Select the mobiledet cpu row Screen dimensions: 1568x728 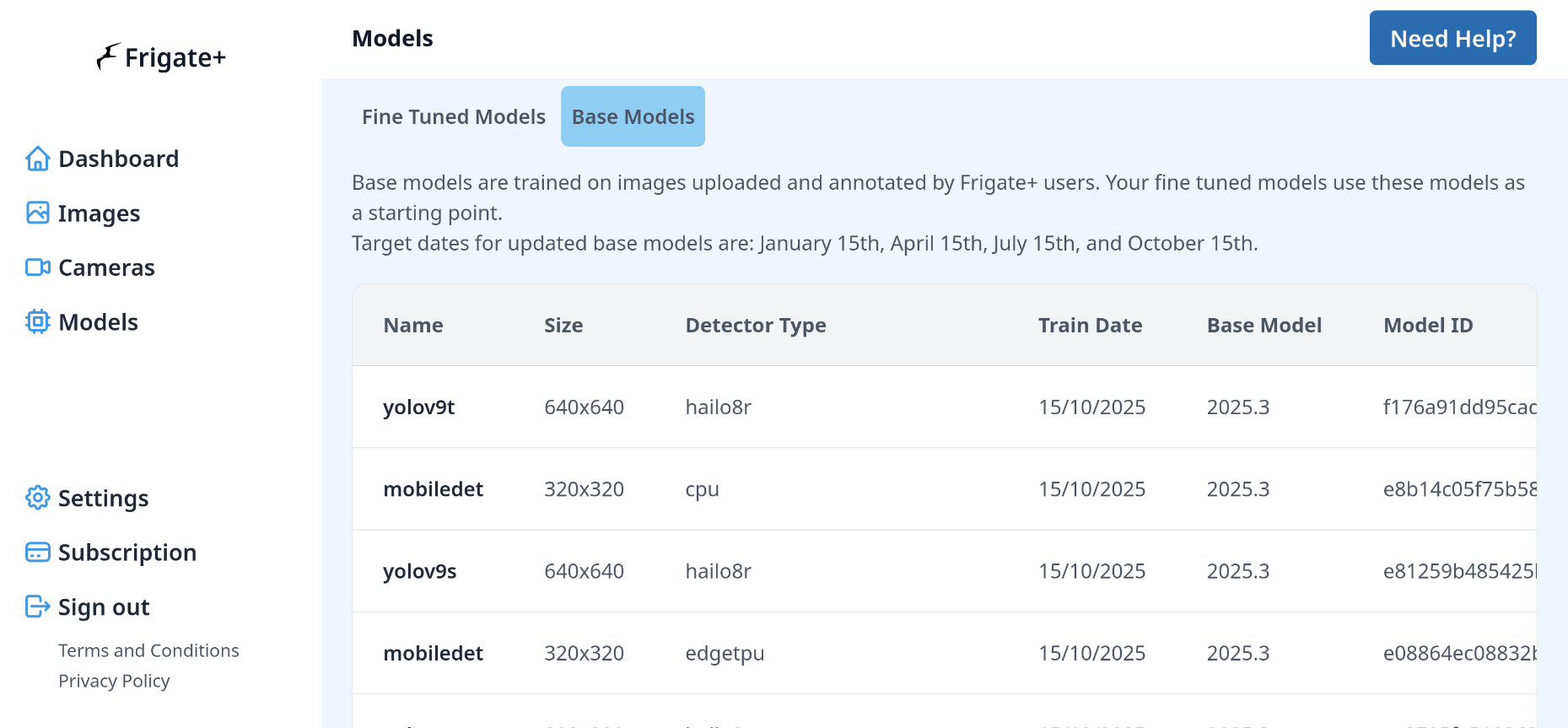702,489
